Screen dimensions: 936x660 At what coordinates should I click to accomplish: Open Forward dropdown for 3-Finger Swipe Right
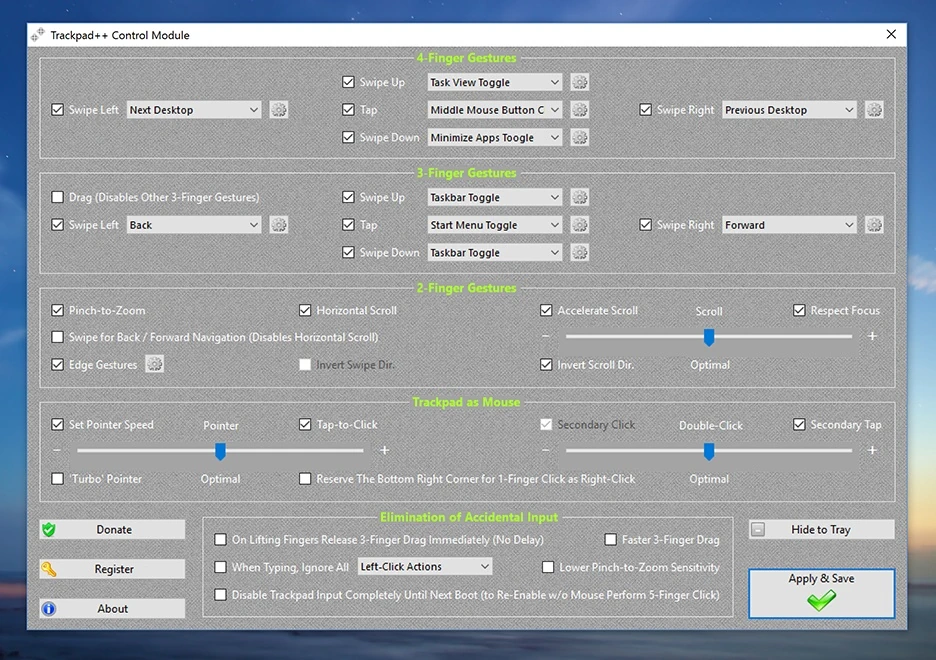[790, 225]
